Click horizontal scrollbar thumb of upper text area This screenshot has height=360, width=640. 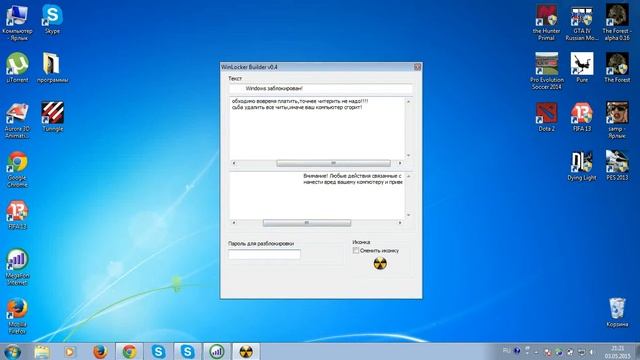point(333,163)
